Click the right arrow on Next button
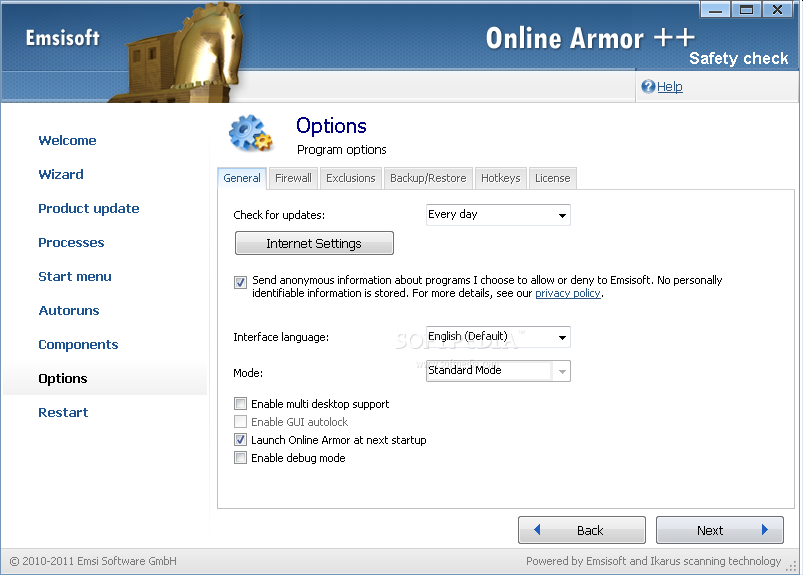This screenshot has height=575, width=803. (765, 529)
